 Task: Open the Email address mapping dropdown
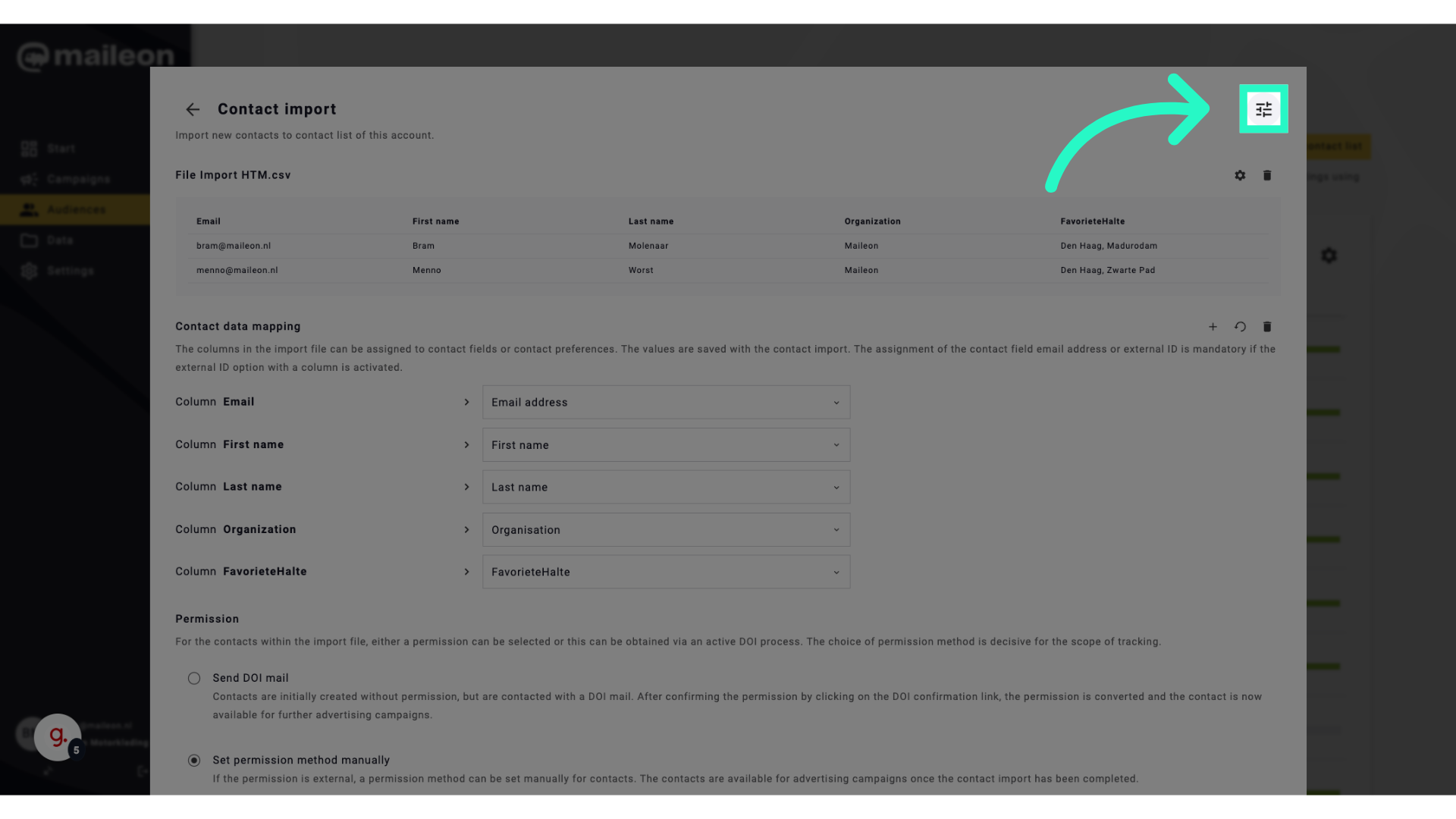[666, 402]
